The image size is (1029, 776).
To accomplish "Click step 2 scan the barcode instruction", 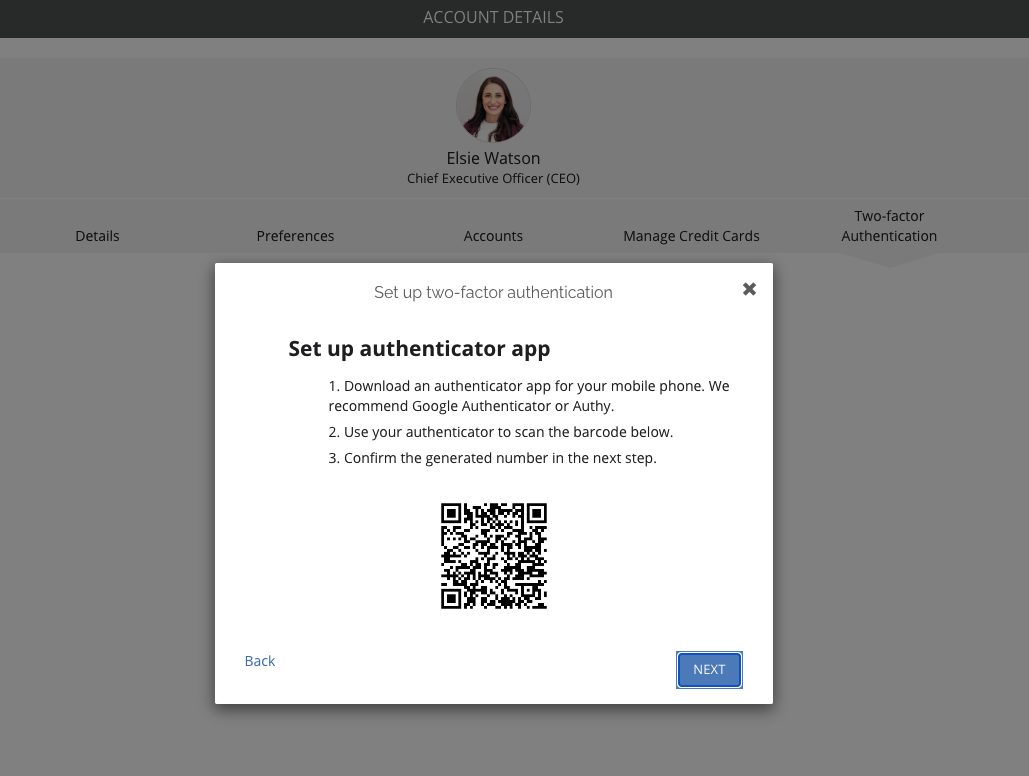I will pyautogui.click(x=501, y=432).
